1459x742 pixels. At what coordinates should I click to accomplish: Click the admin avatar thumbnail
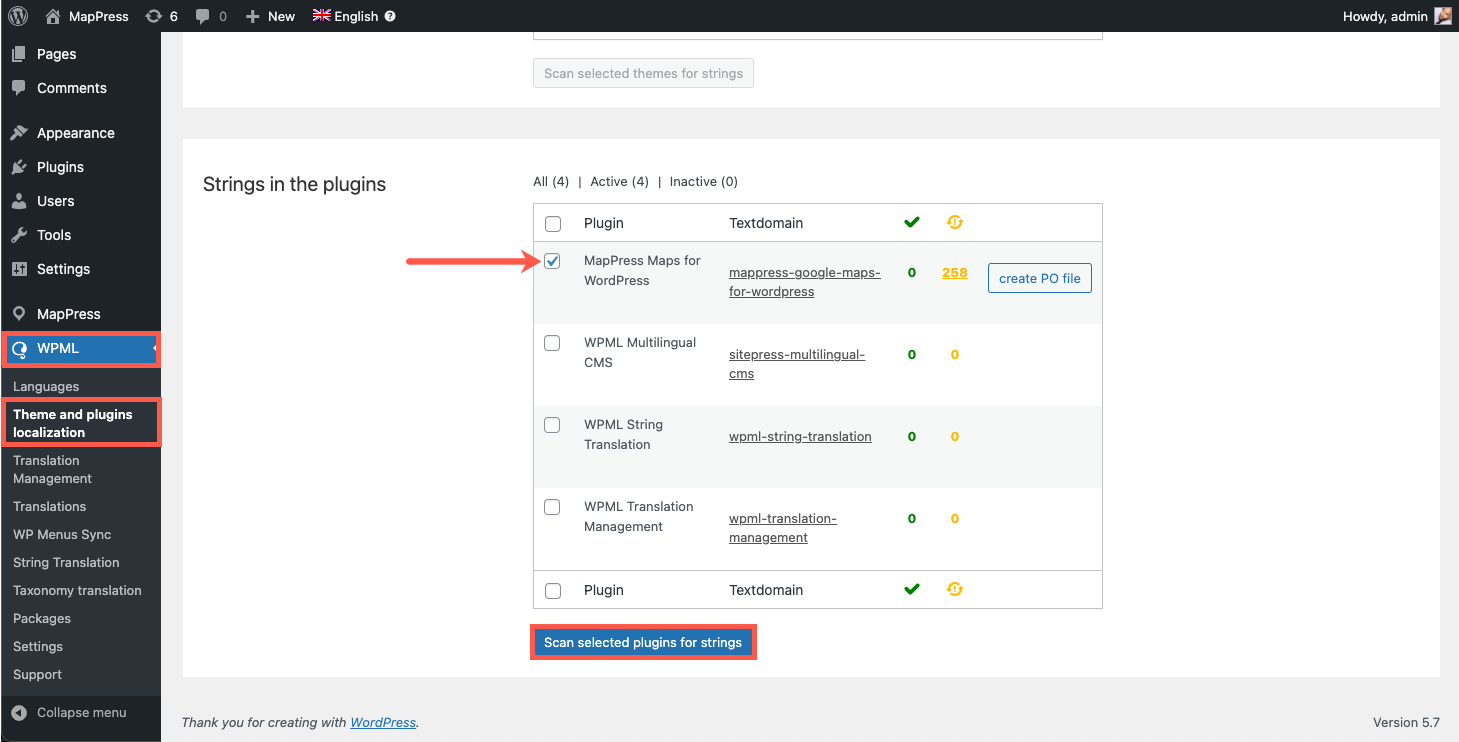tap(1443, 16)
